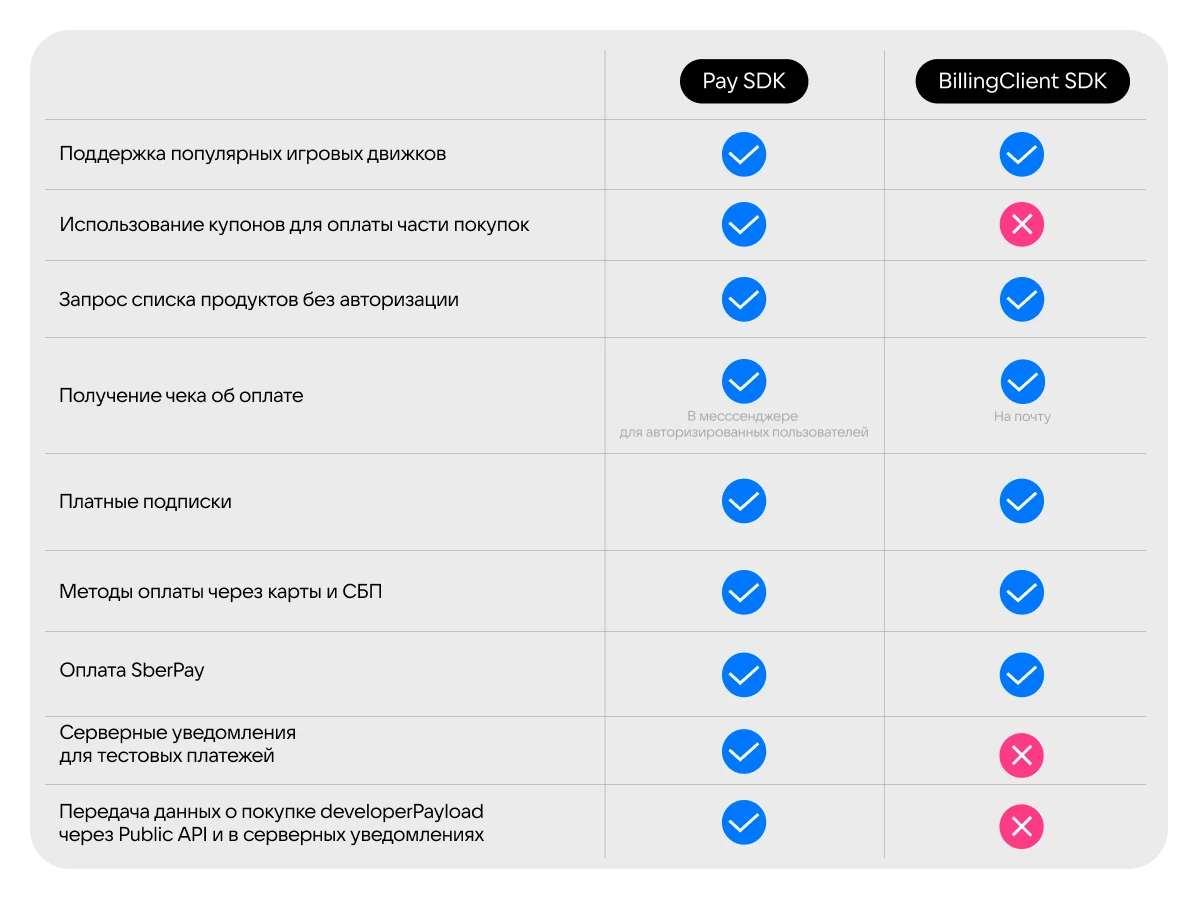Click Pay SDK checkmark for game engine support
Viewport: 1200px width, 900px height.
coord(744,155)
